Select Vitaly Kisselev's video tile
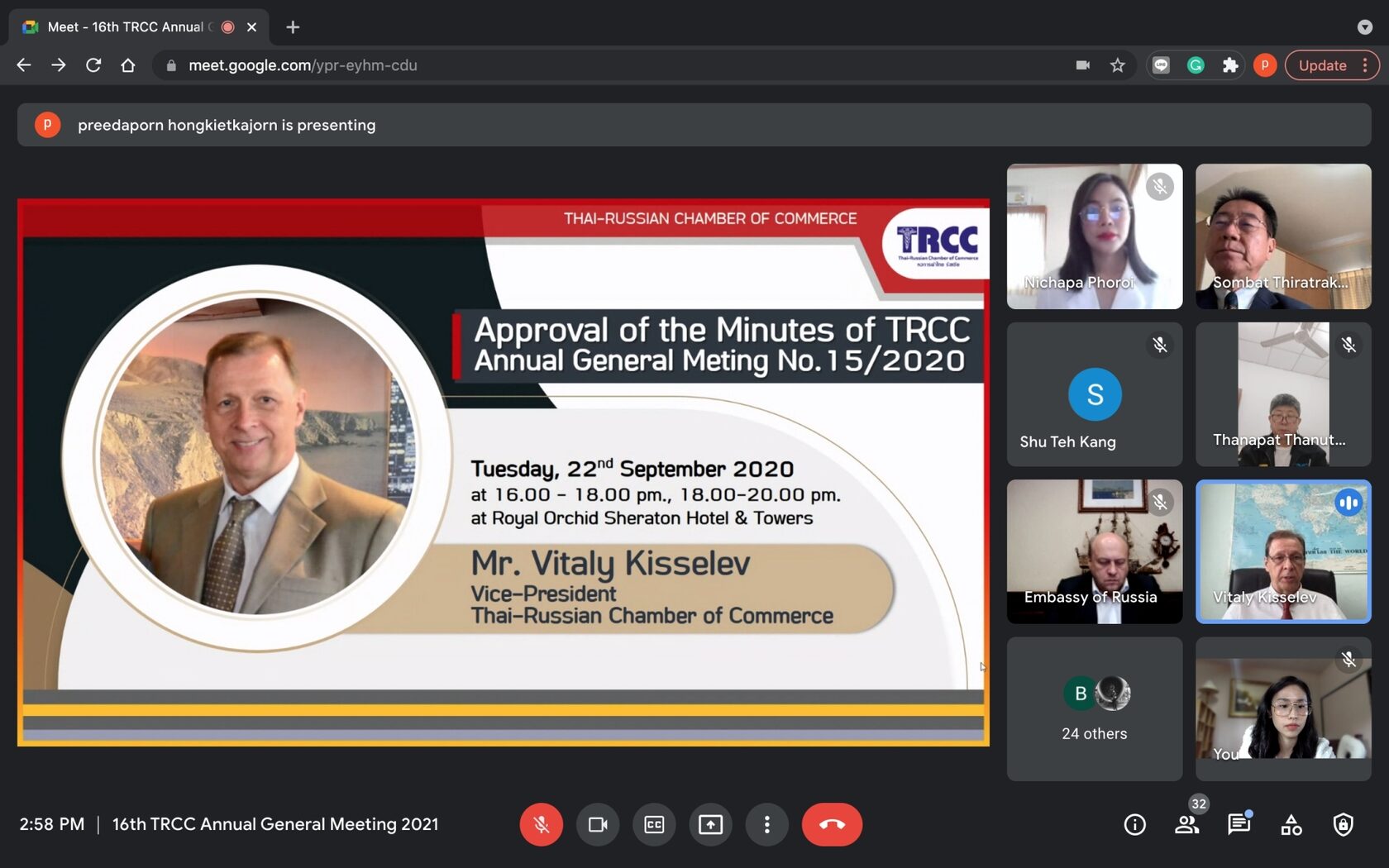The image size is (1389, 868). [1283, 551]
